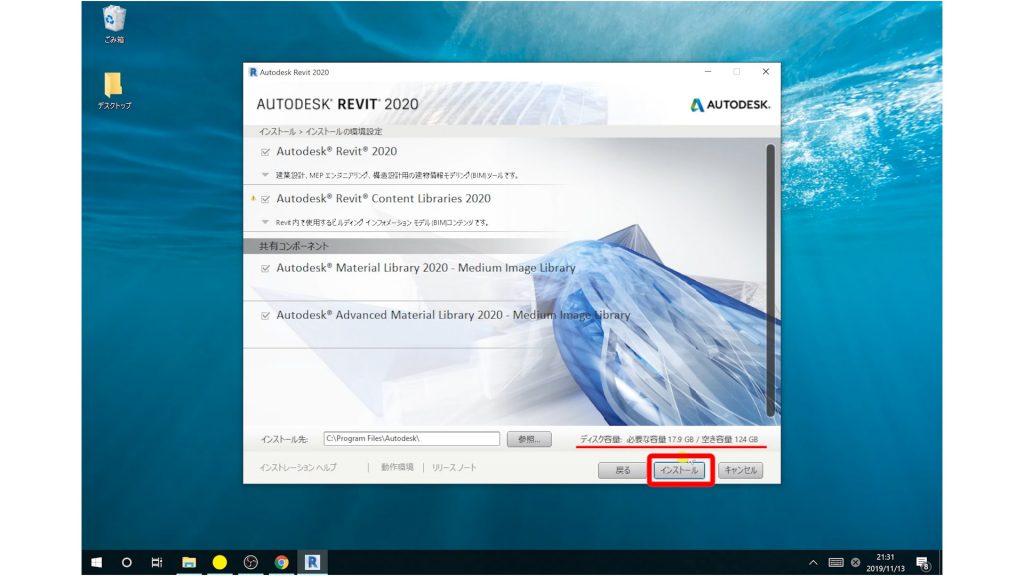The width and height of the screenshot is (1024, 576).
Task: Open the リリース ノート link
Action: point(454,467)
